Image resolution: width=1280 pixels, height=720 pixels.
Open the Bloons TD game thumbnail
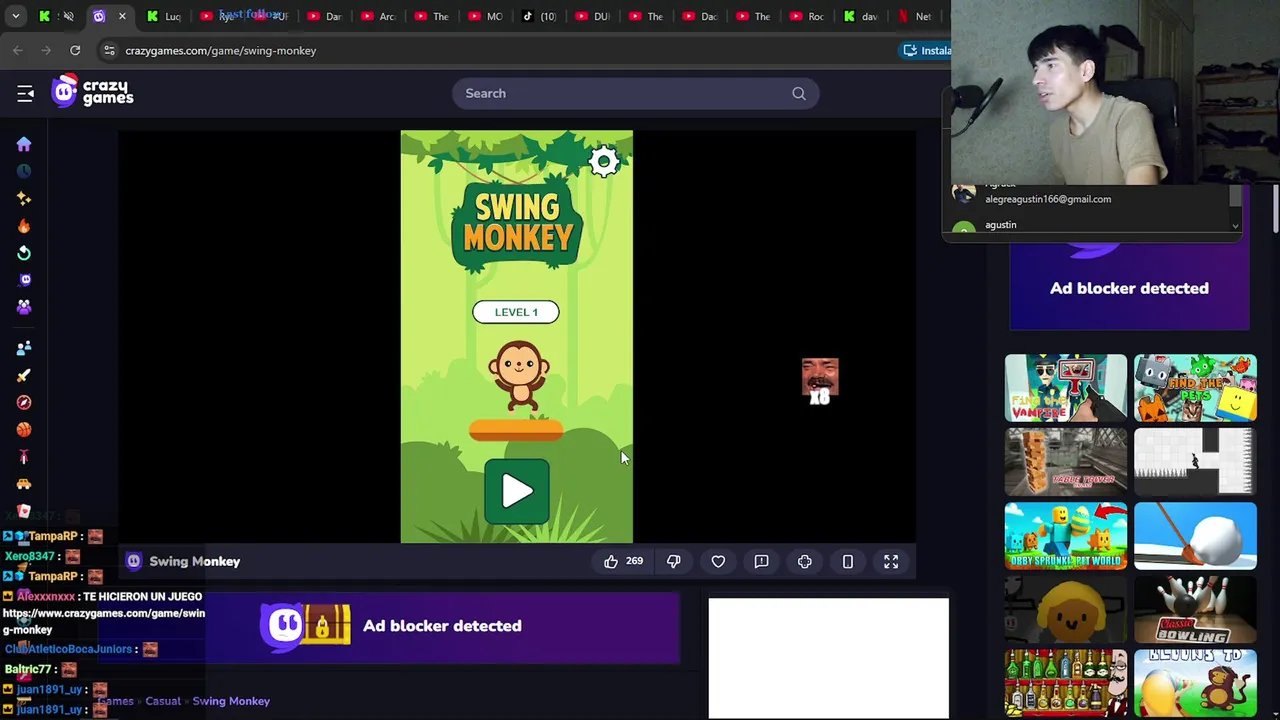point(1195,683)
